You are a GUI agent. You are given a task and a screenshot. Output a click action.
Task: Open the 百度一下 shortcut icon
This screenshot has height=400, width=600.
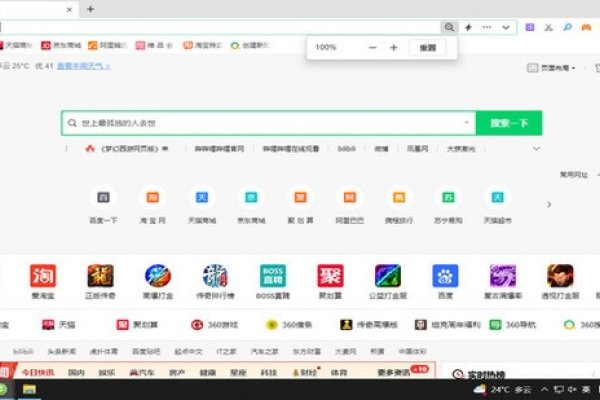[103, 198]
